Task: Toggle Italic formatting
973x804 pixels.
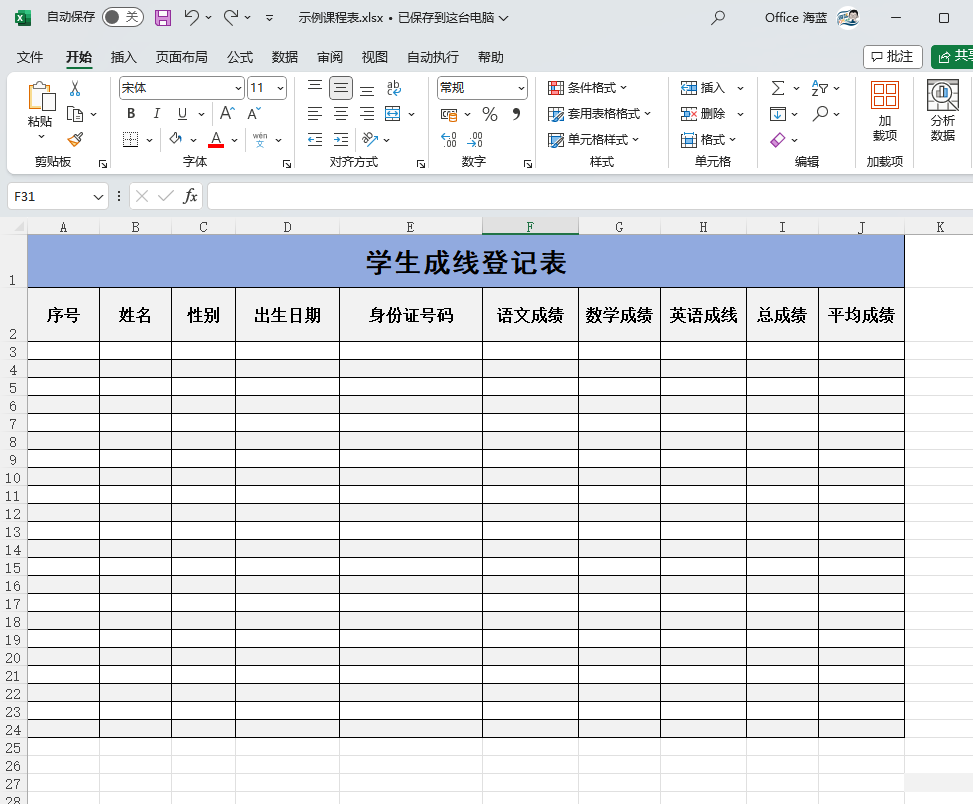Action: point(156,114)
